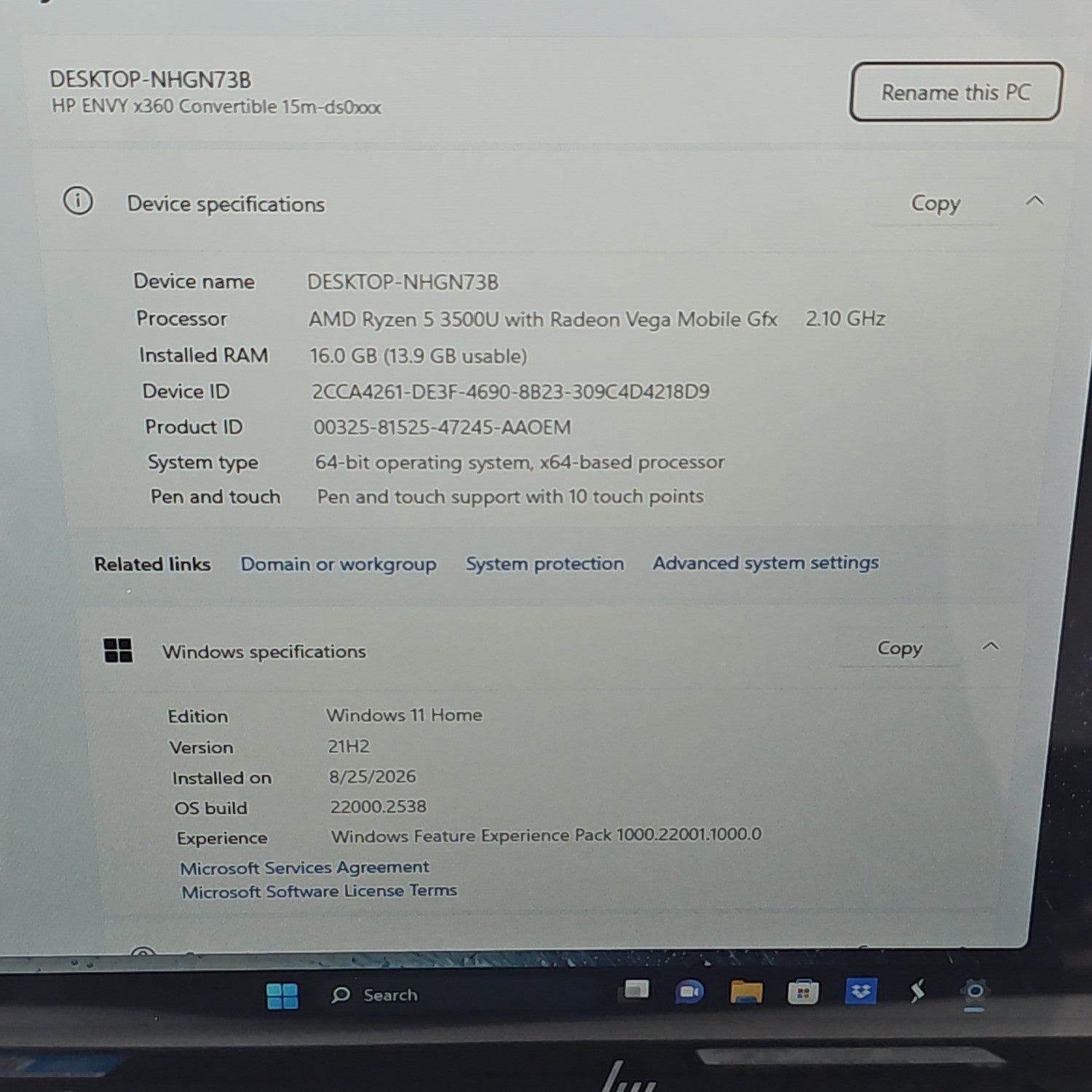The image size is (1092, 1092).
Task: Open Microsoft Software License Terms link
Action: [319, 891]
